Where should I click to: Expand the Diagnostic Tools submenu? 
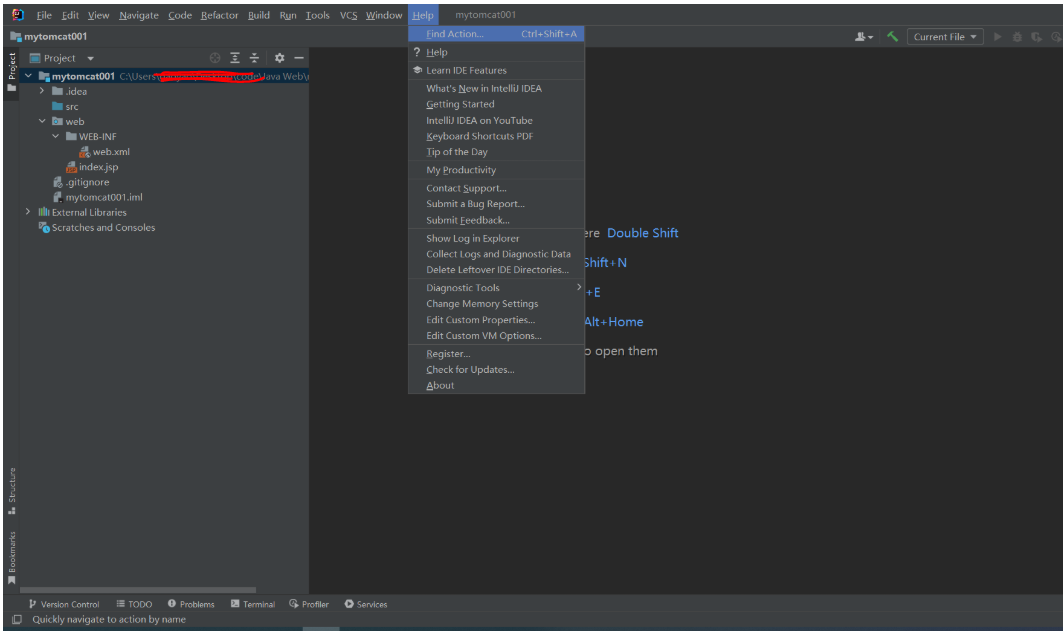pos(496,288)
